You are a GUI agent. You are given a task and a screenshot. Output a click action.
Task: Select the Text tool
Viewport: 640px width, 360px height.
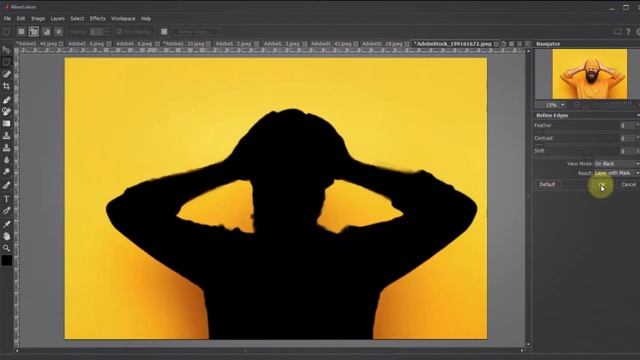[6, 199]
